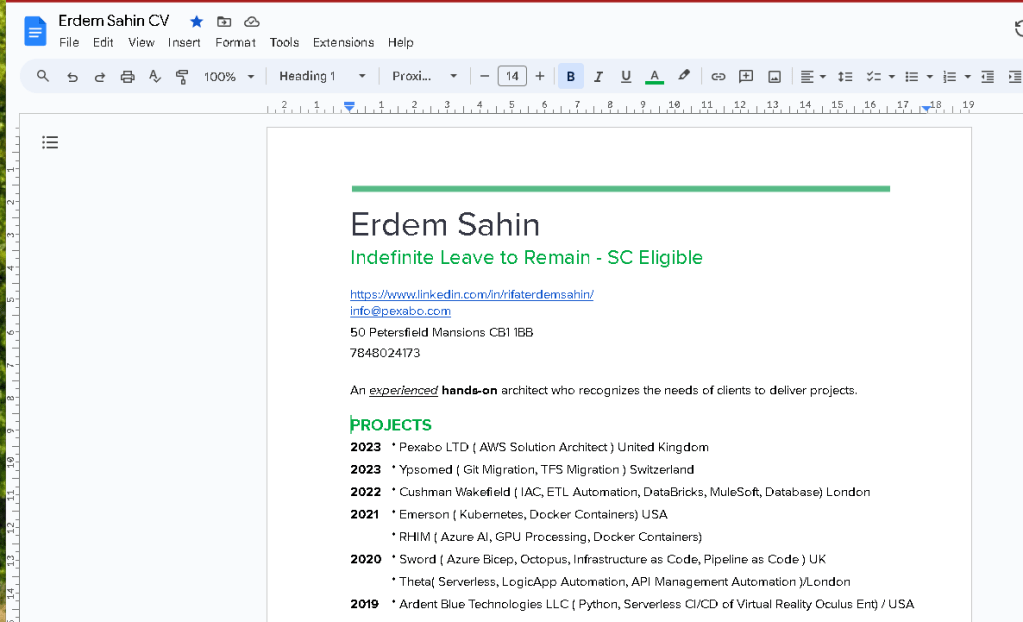
Task: Redo the last action
Action: pos(99,77)
